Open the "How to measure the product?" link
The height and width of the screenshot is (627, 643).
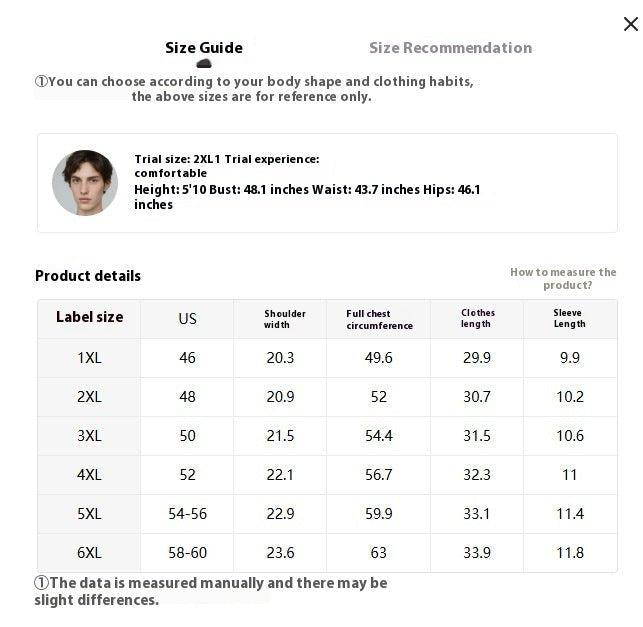pos(563,278)
